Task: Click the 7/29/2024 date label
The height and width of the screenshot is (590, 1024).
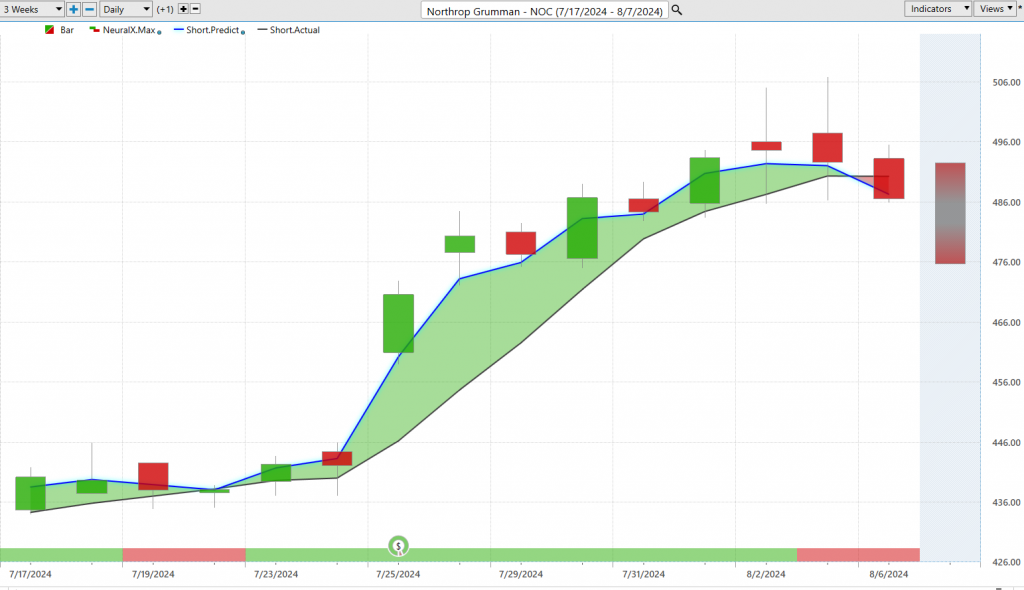Action: coord(520,574)
